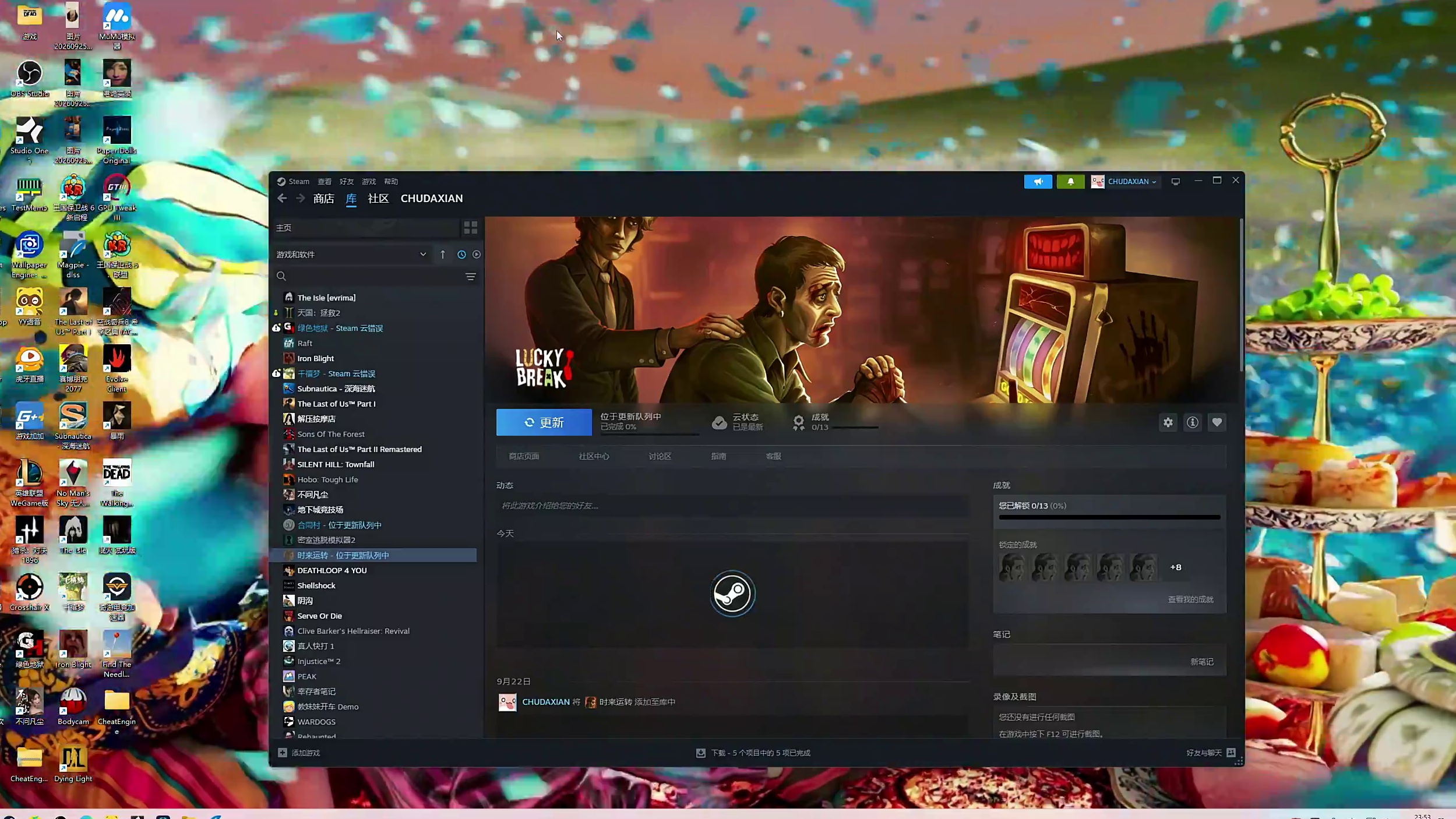Viewport: 1456px width, 819px height.
Task: Open the advanced filter options icon
Action: coord(471,277)
